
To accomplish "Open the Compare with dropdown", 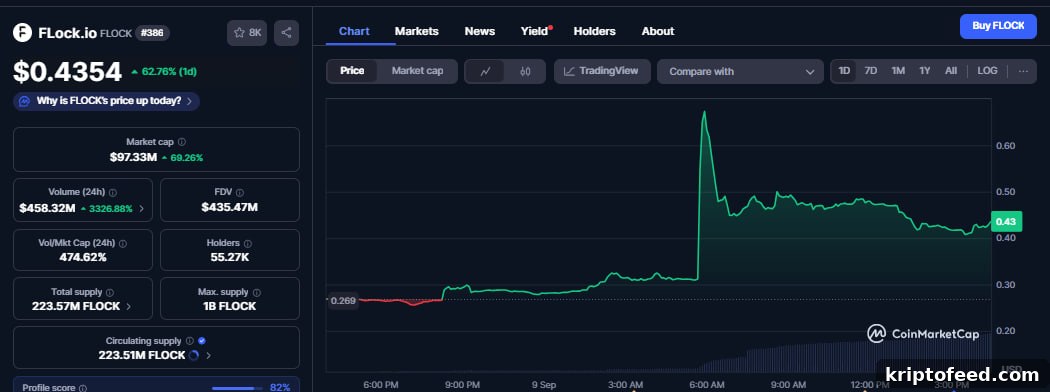I will click(x=741, y=72).
